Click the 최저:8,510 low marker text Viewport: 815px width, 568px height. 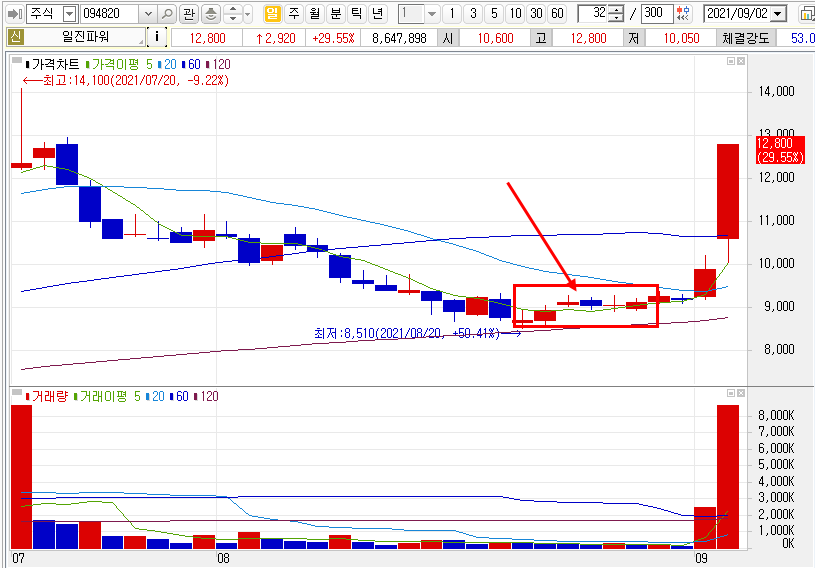pos(406,333)
